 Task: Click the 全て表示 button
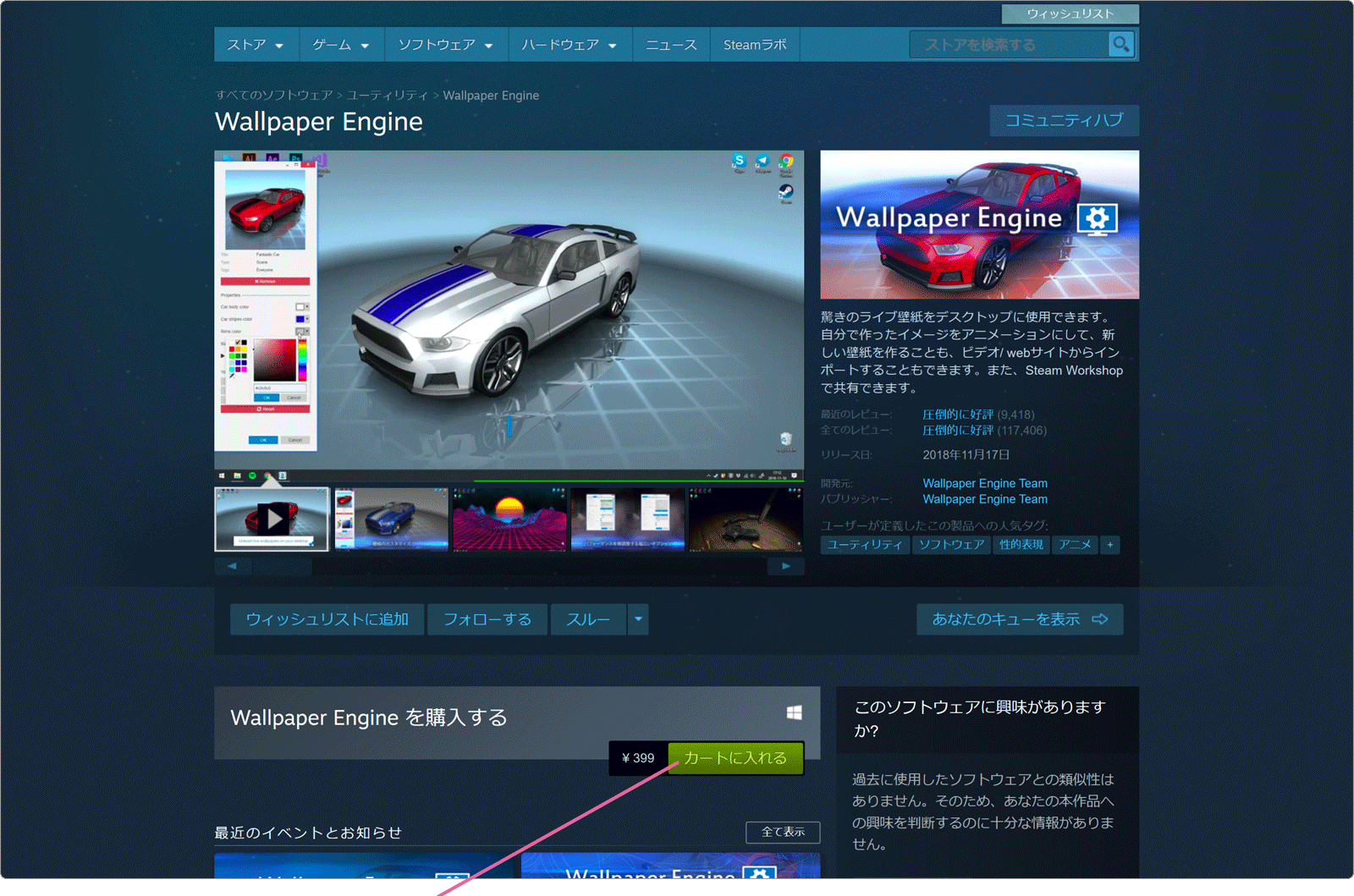[x=783, y=832]
